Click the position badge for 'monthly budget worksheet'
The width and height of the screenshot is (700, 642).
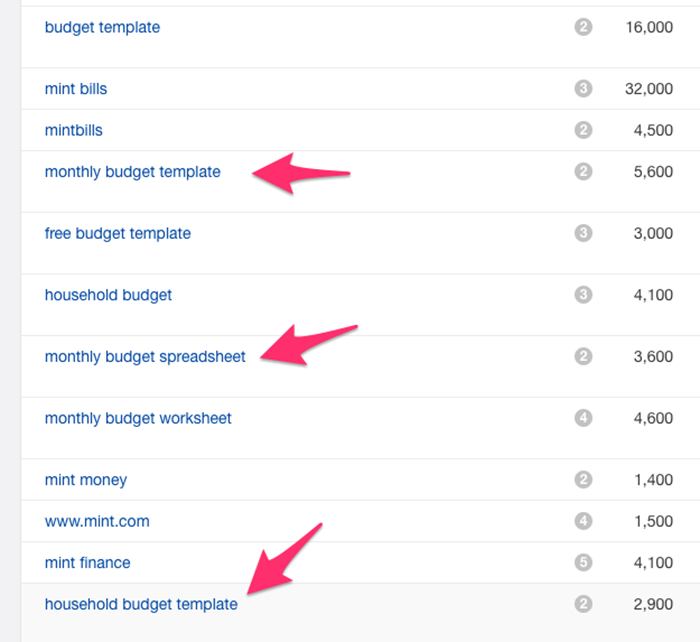(x=583, y=418)
